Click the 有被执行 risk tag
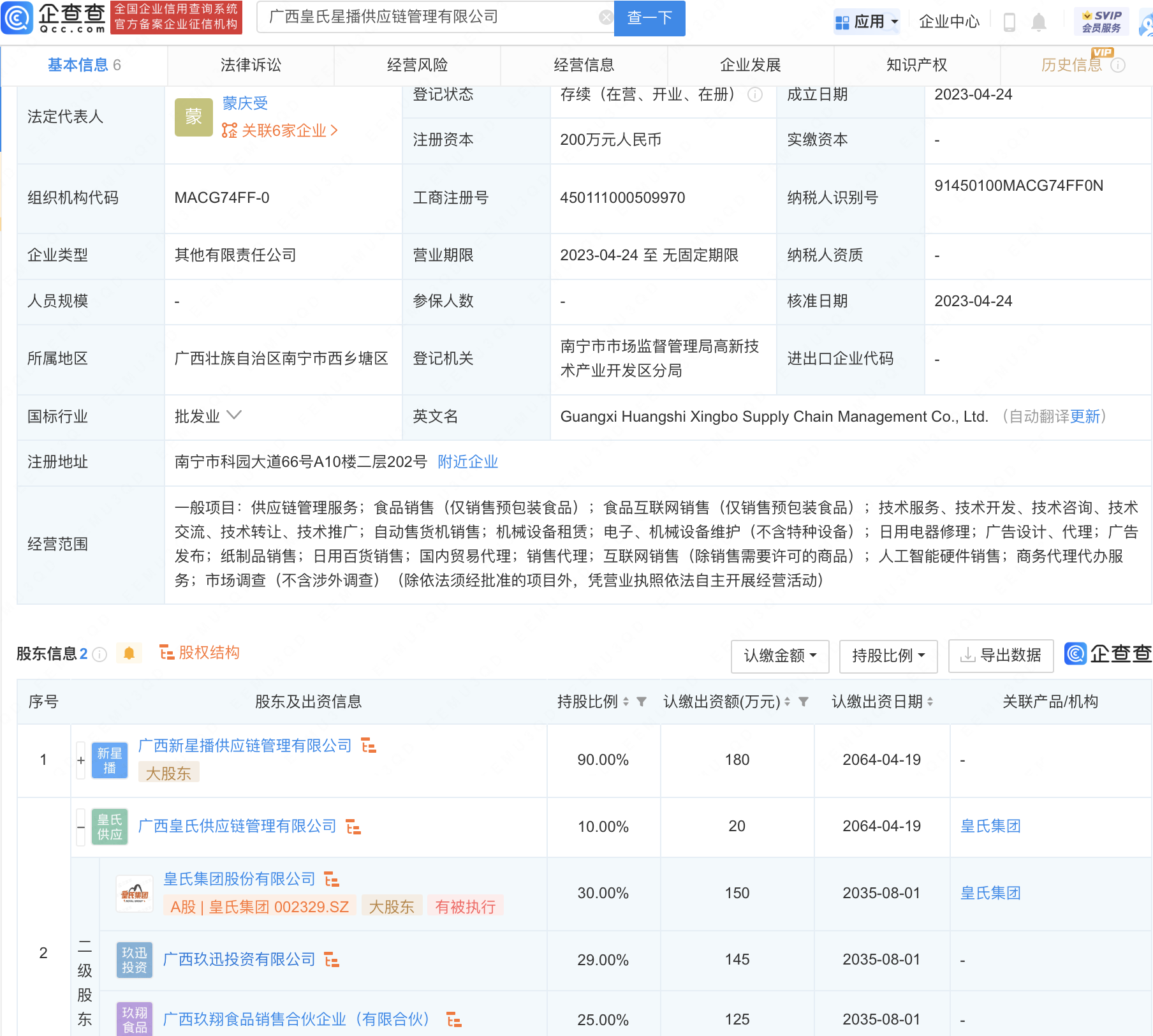The height and width of the screenshot is (1036, 1153). (x=466, y=907)
